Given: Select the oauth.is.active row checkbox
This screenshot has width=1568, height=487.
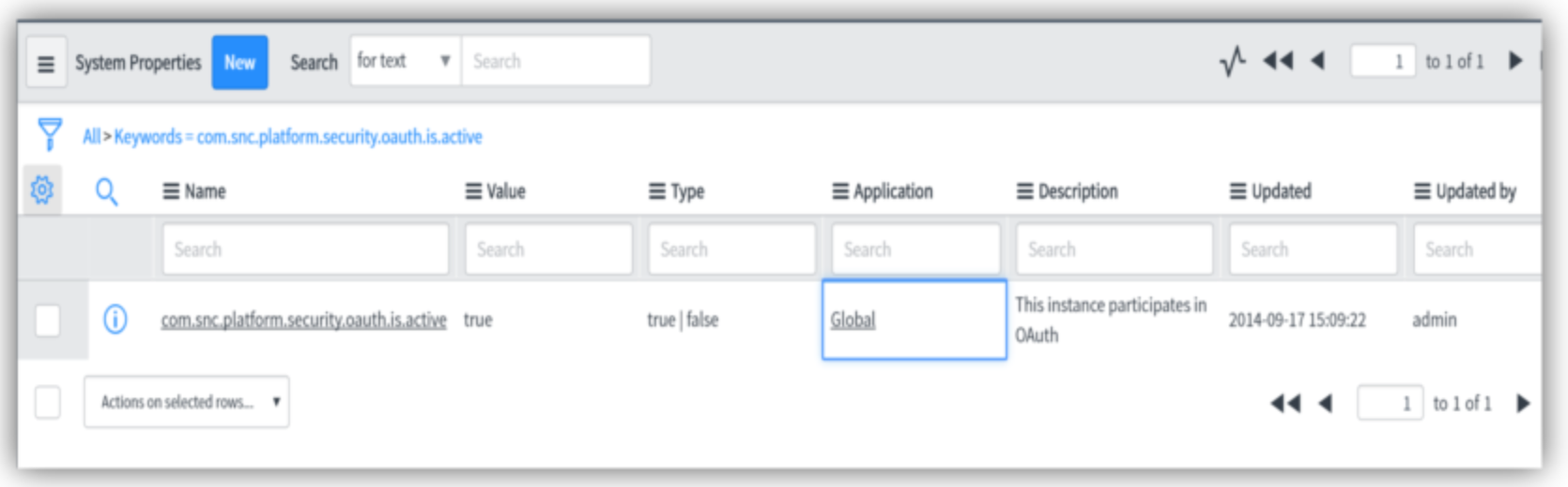Looking at the screenshot, I should (x=48, y=320).
